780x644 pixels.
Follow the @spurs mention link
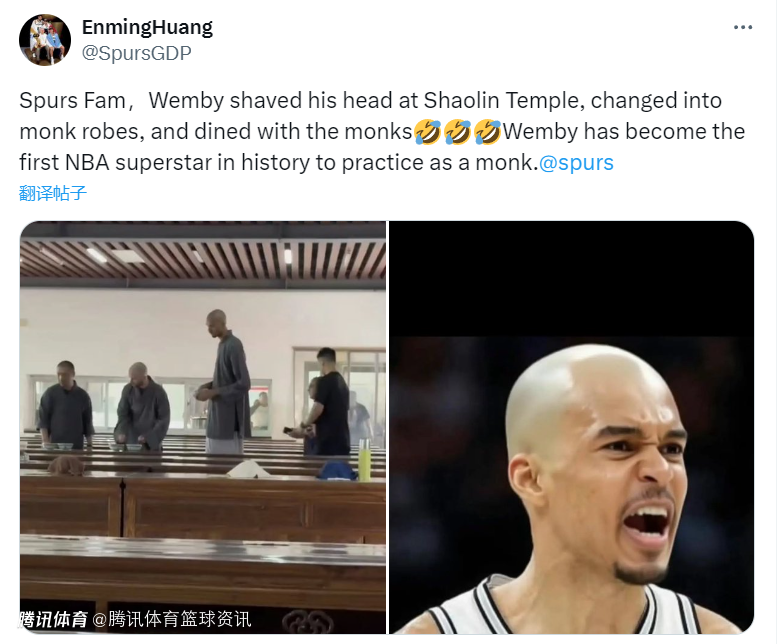(576, 163)
